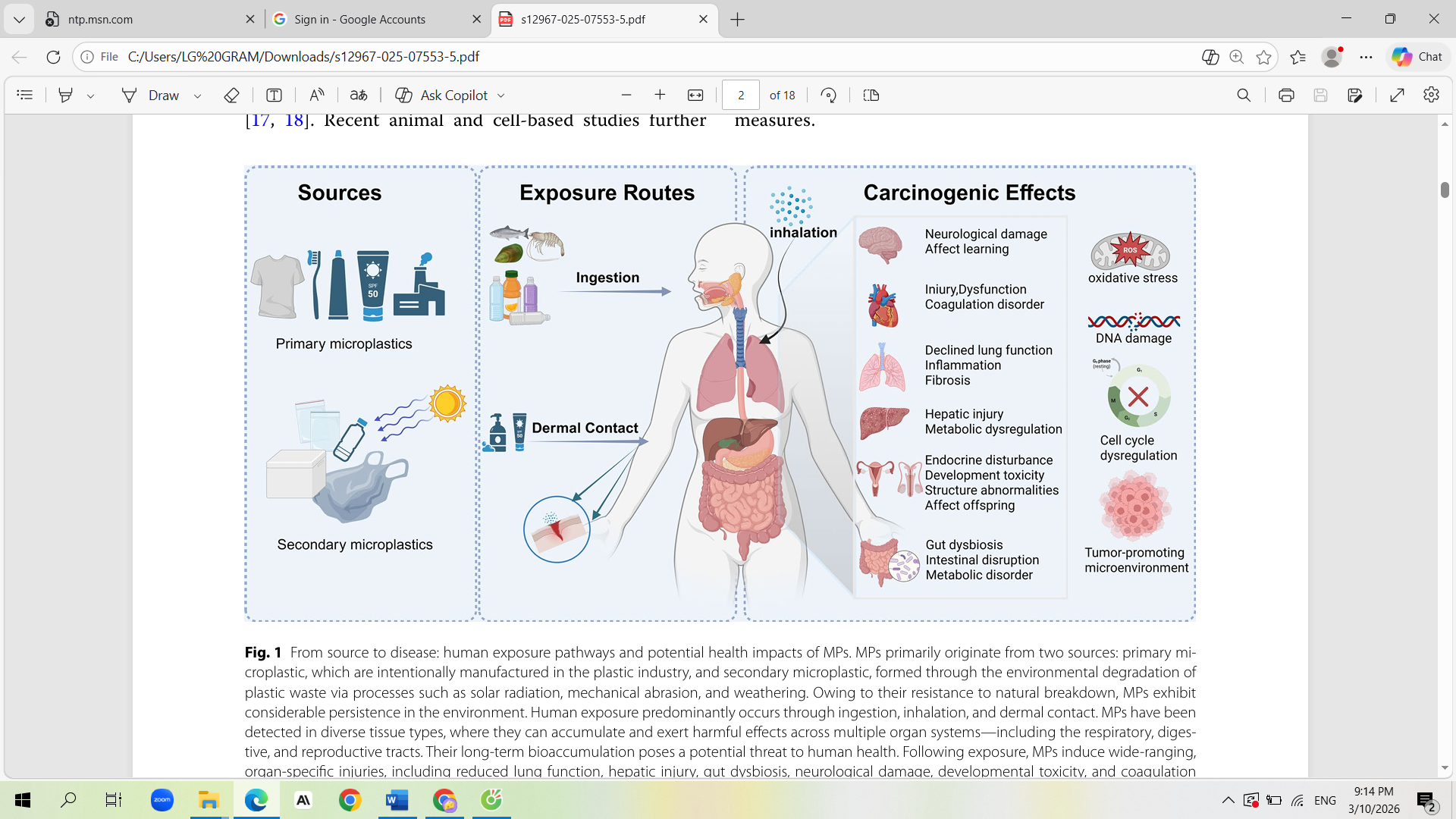The image size is (1456, 819).
Task: Open the PDF table of contents icon
Action: coord(25,95)
